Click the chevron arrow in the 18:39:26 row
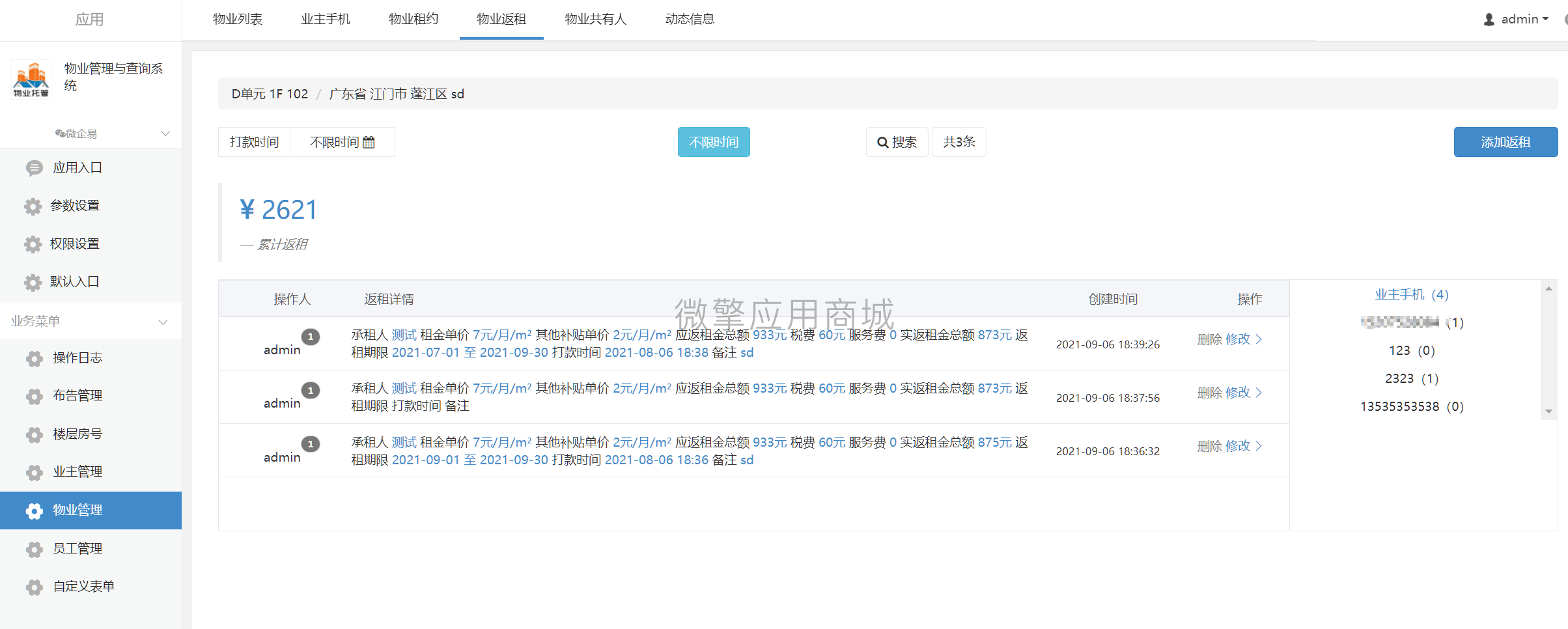The width and height of the screenshot is (1568, 629). pos(1259,339)
